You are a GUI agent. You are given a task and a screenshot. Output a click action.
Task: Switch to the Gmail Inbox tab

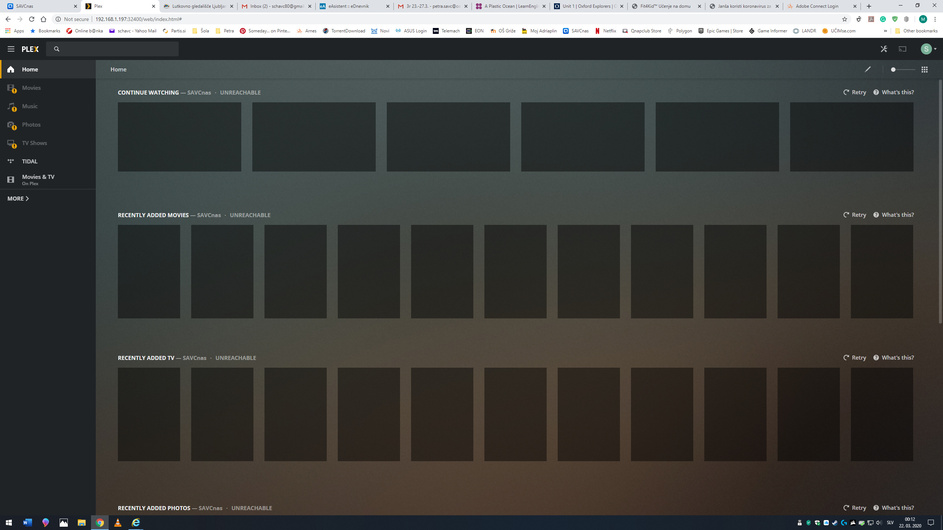coord(275,6)
